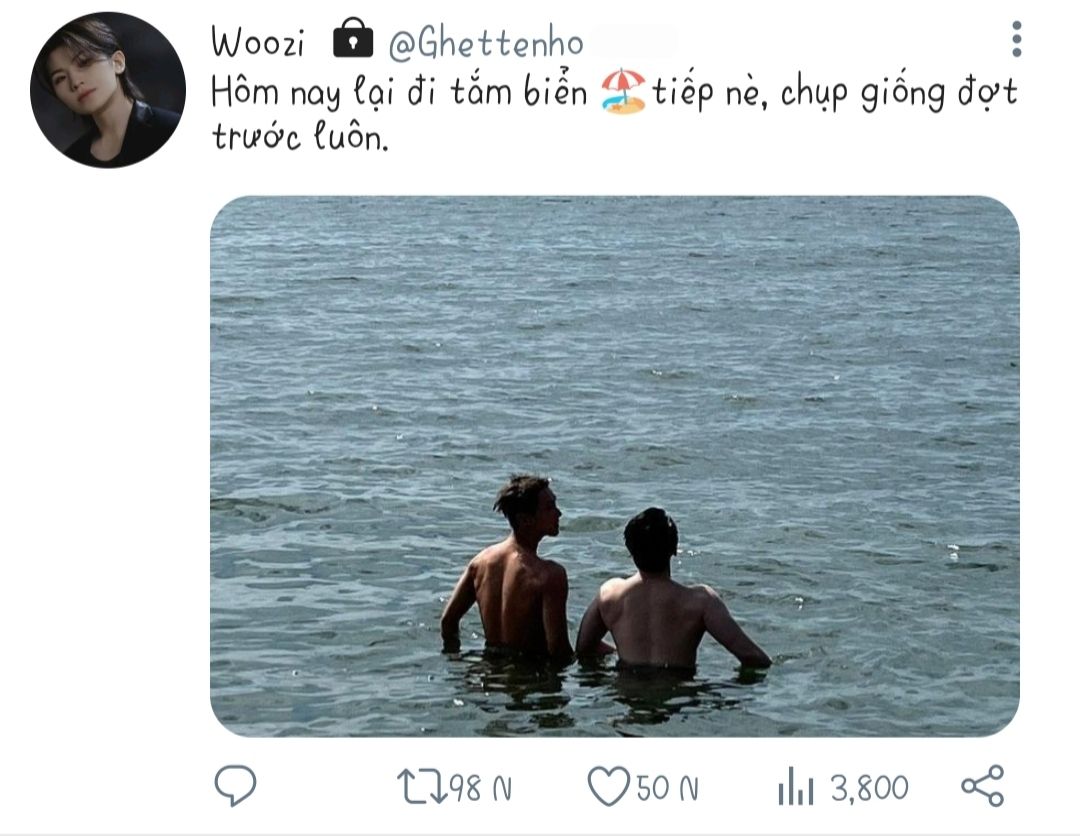
Task: Click the tweet text starting with Hôm nay
Action: [x=400, y=94]
